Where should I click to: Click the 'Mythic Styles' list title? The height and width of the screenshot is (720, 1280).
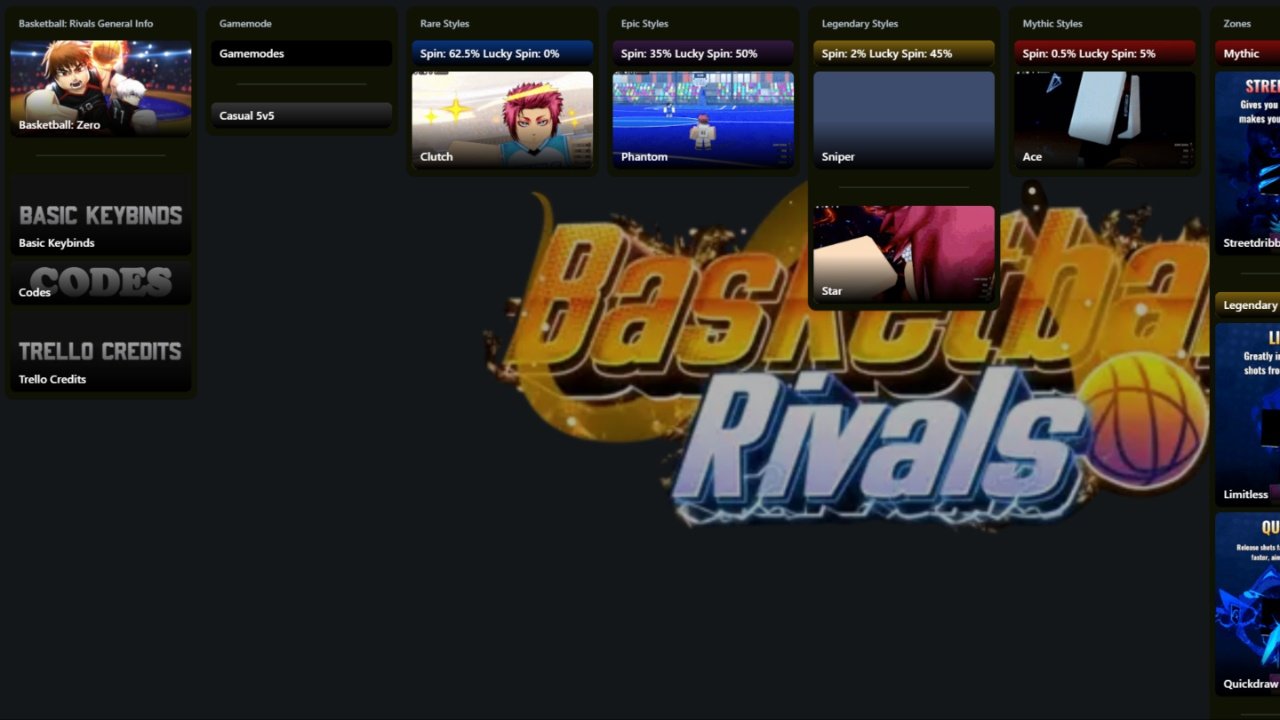(1053, 23)
